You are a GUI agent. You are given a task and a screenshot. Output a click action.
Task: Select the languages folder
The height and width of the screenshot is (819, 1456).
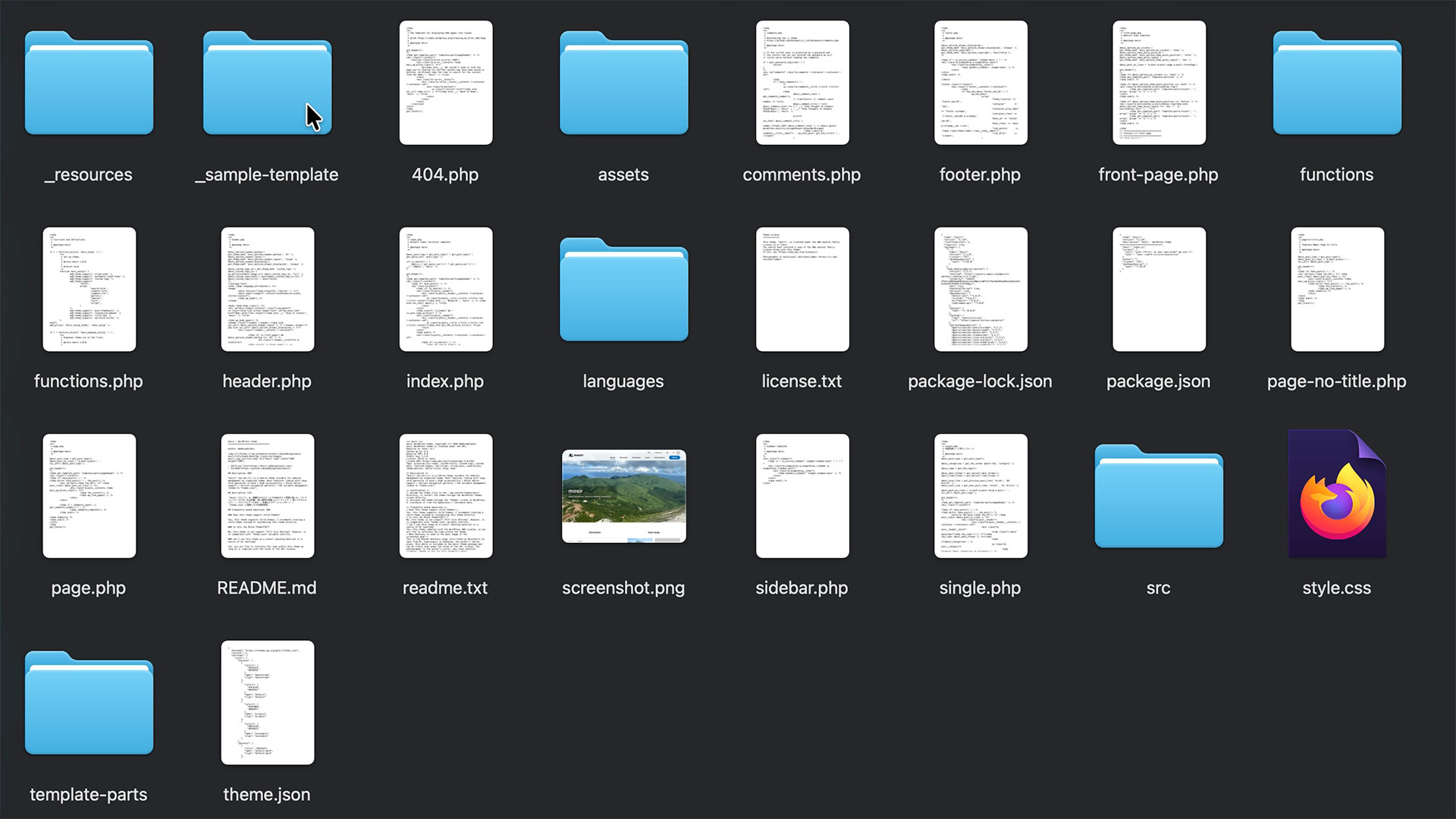point(623,290)
